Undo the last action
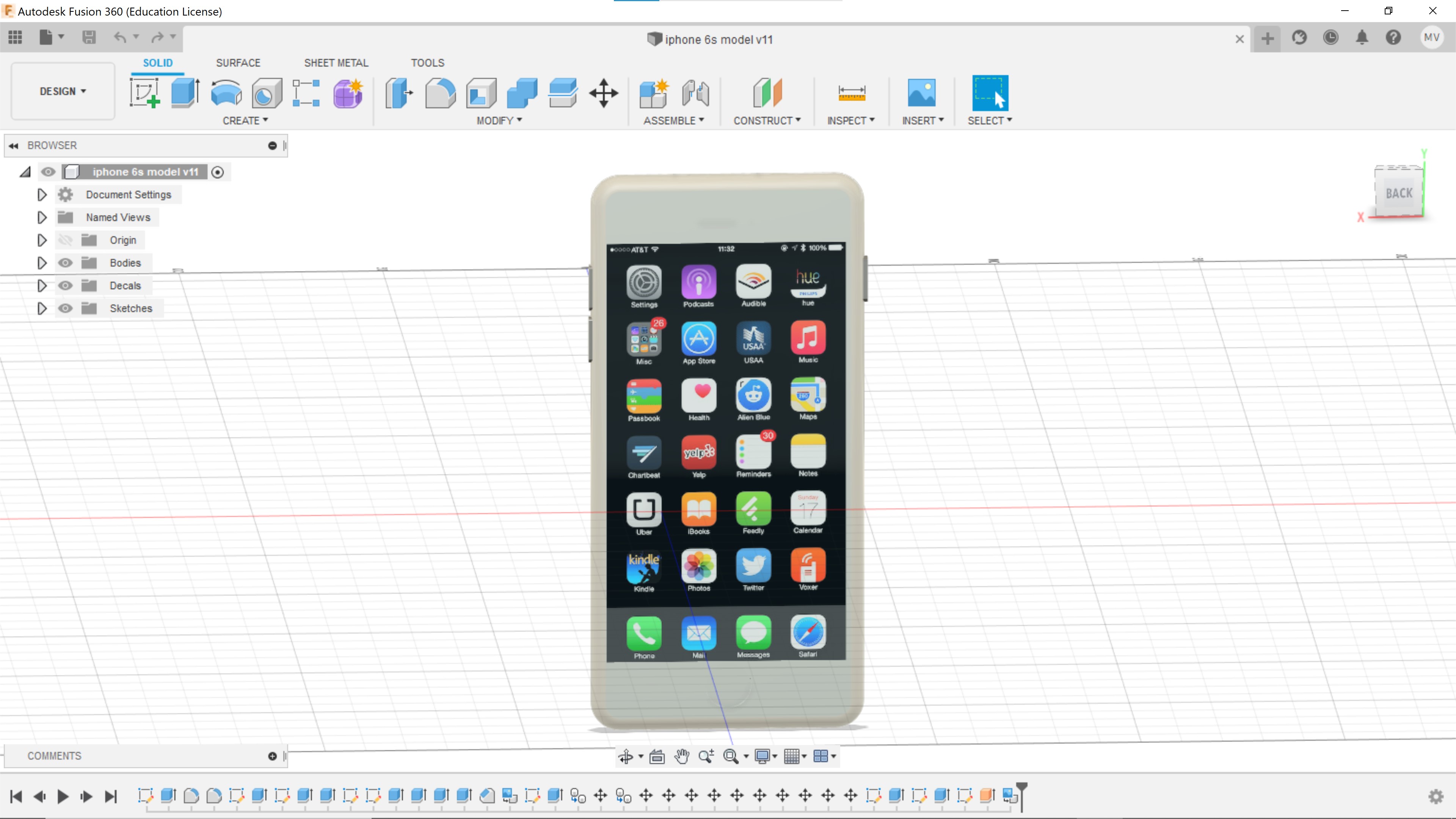 120,37
